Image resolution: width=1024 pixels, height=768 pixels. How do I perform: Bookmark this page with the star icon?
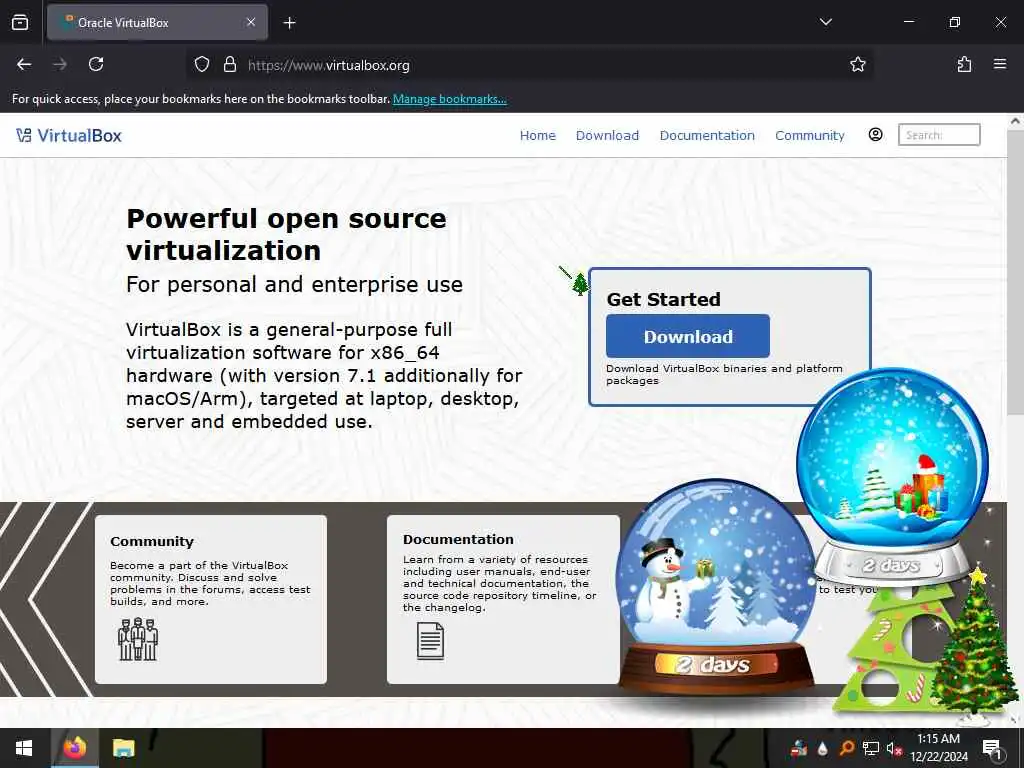(x=857, y=64)
